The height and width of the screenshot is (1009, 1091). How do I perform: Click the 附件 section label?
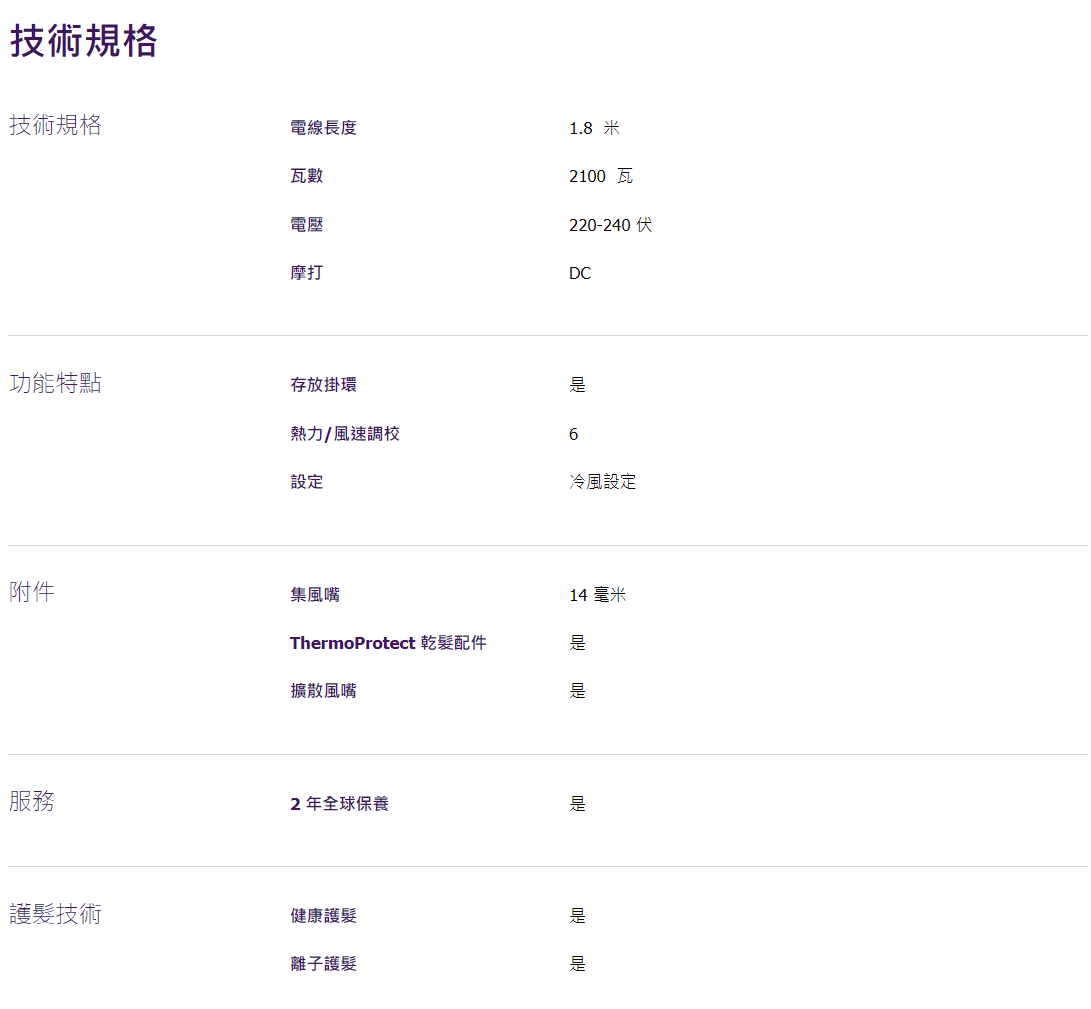coord(32,592)
